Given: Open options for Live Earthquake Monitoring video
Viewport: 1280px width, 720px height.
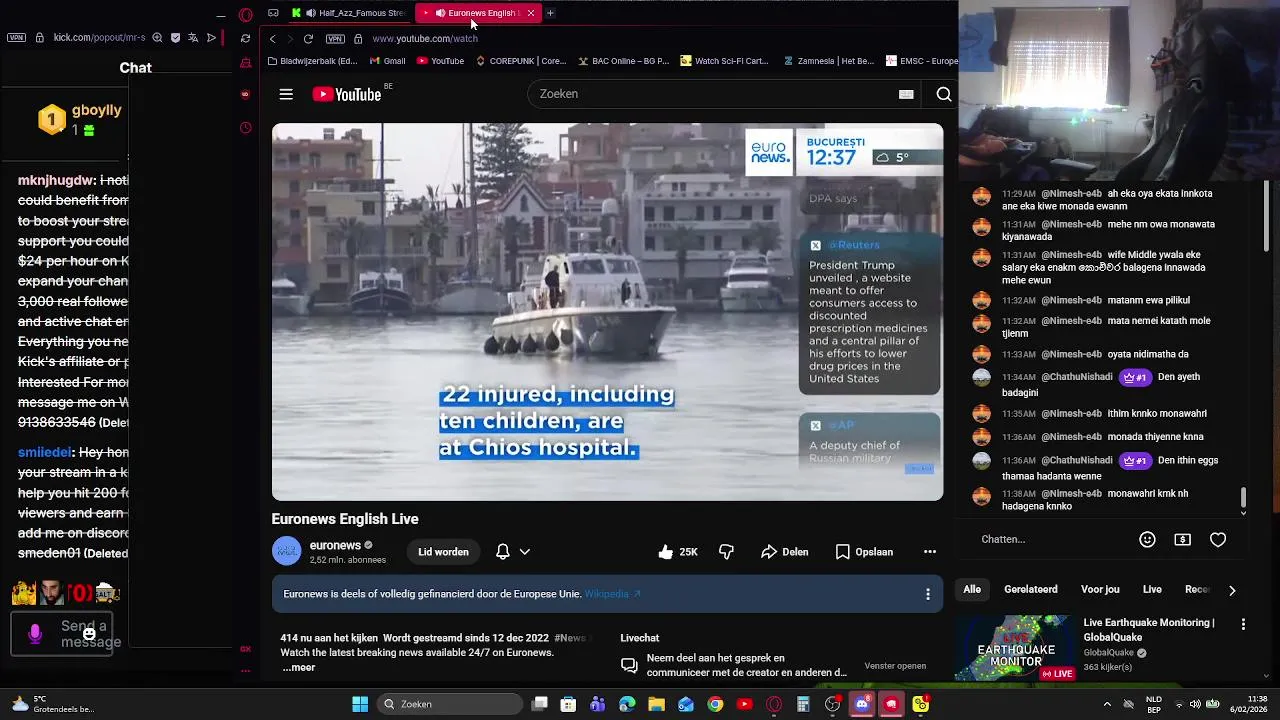Looking at the screenshot, I should (x=1243, y=624).
